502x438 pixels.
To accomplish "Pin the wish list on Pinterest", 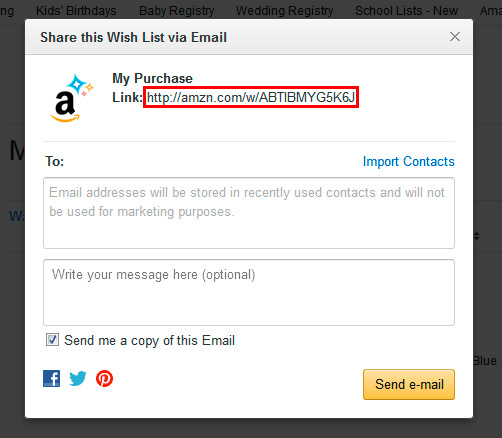I will [x=104, y=378].
